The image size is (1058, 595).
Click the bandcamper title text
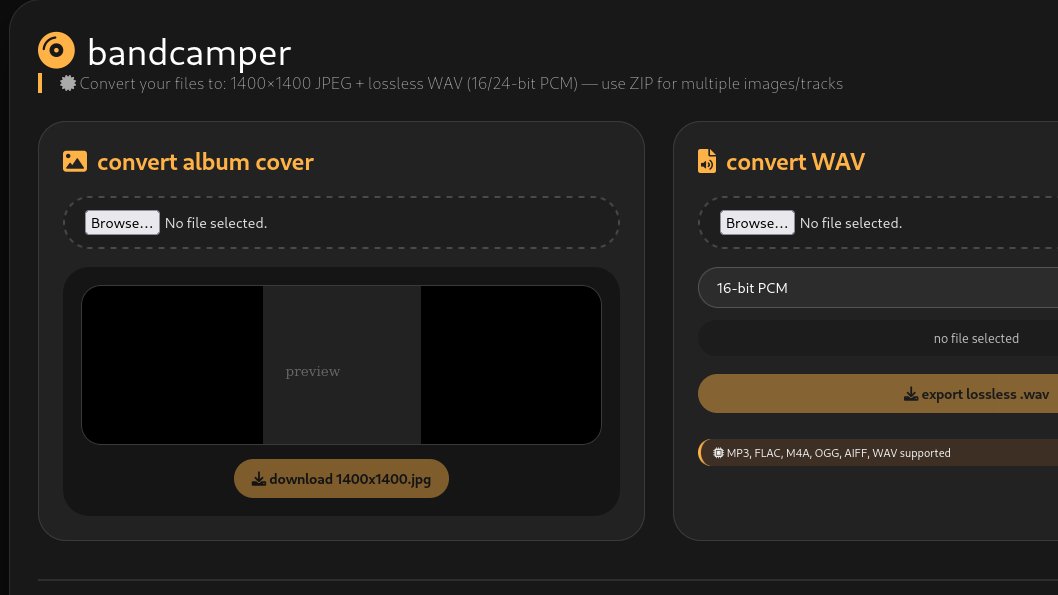point(190,53)
